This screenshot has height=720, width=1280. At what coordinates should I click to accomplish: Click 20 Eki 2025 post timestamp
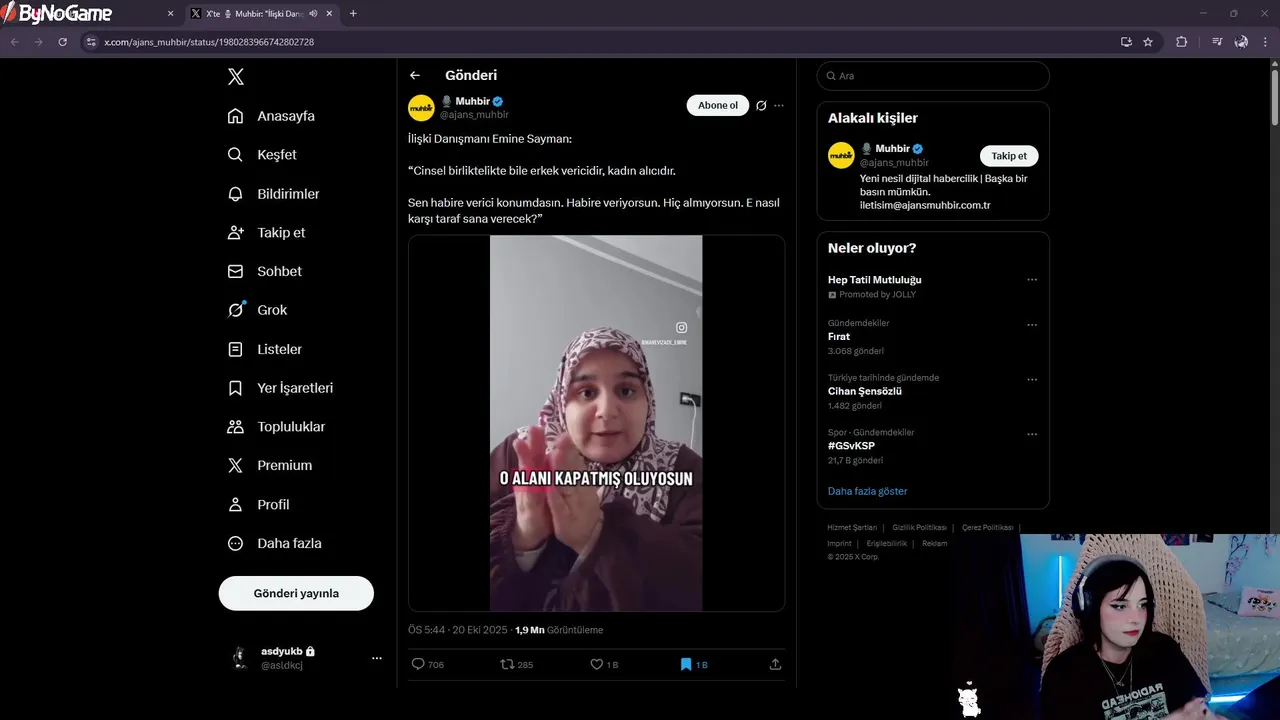pos(480,630)
